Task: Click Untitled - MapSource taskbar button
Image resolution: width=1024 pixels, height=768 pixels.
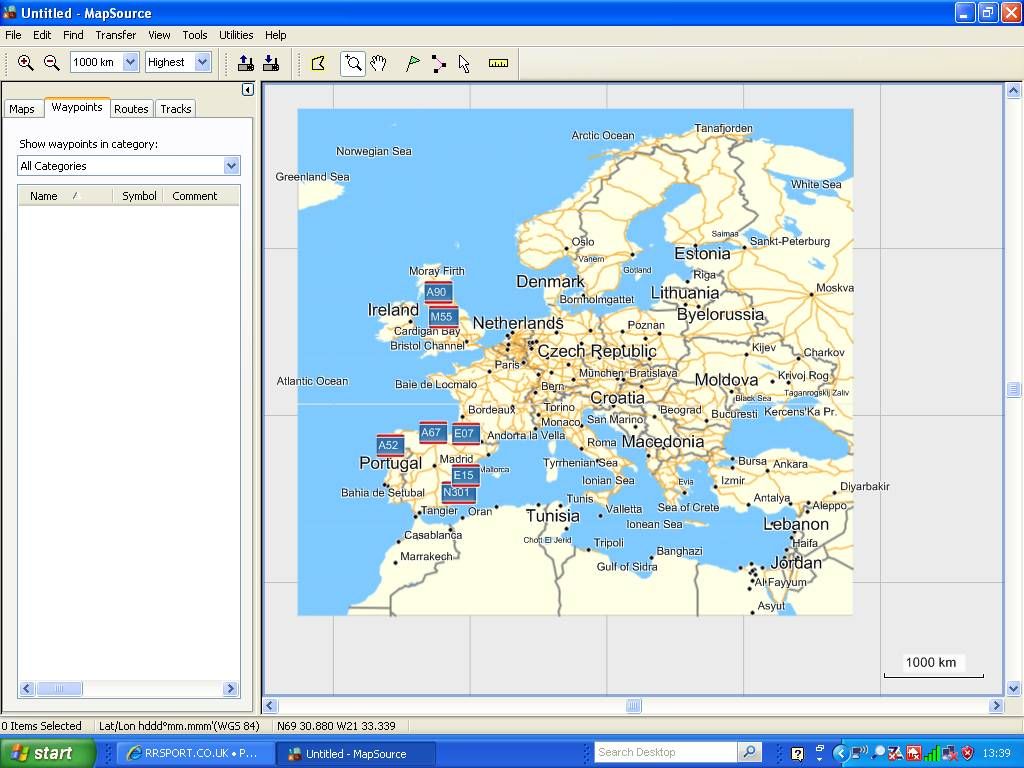Action: coord(355,754)
